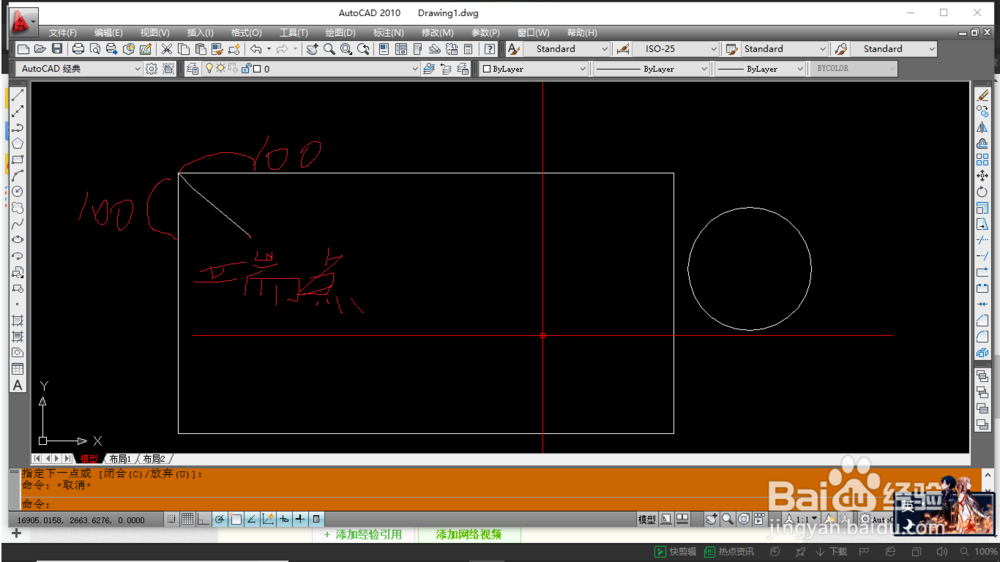Click the 热点资讯 link in the bottom bar

click(x=729, y=551)
